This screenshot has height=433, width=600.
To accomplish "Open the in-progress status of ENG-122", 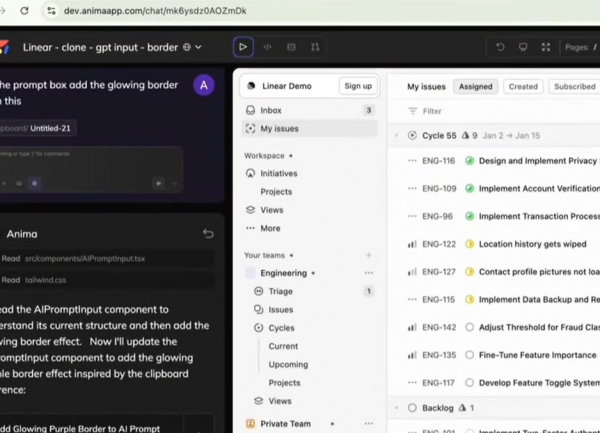I will 470,244.
